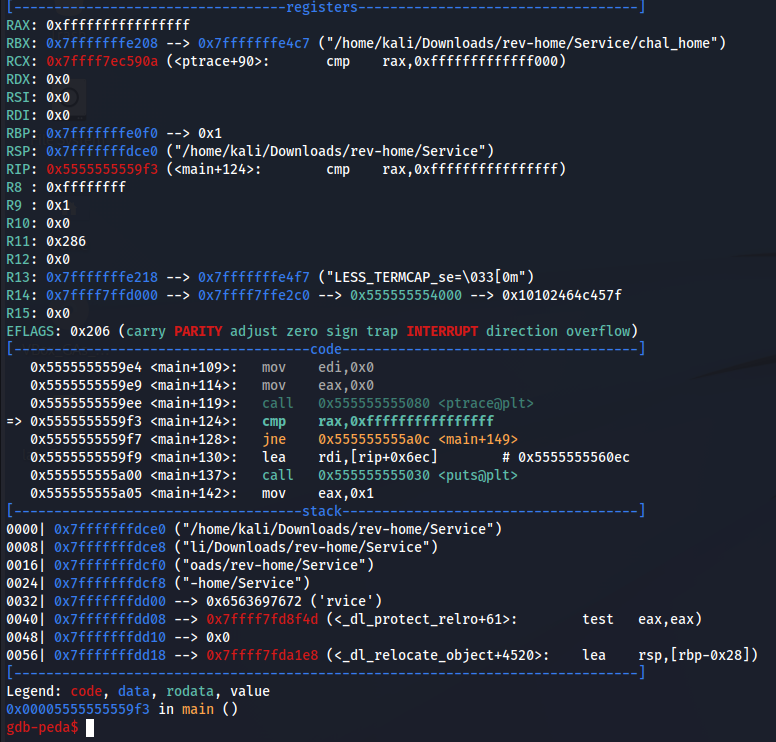The image size is (776, 742).
Task: Click the lea rdi,[rip+0x6ec] instruction
Action: pyautogui.click(x=349, y=457)
